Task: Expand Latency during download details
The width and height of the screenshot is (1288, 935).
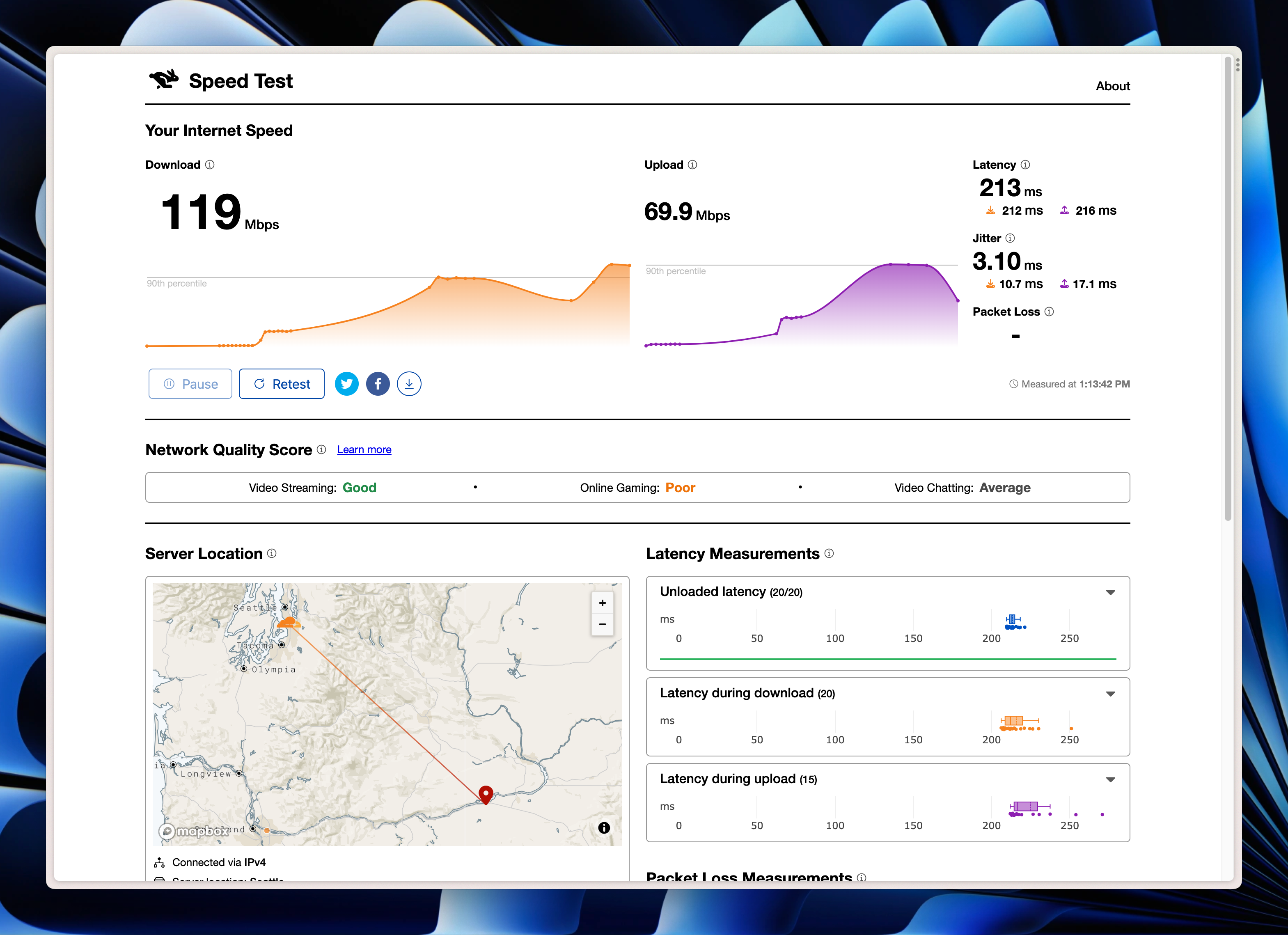Action: point(1110,694)
